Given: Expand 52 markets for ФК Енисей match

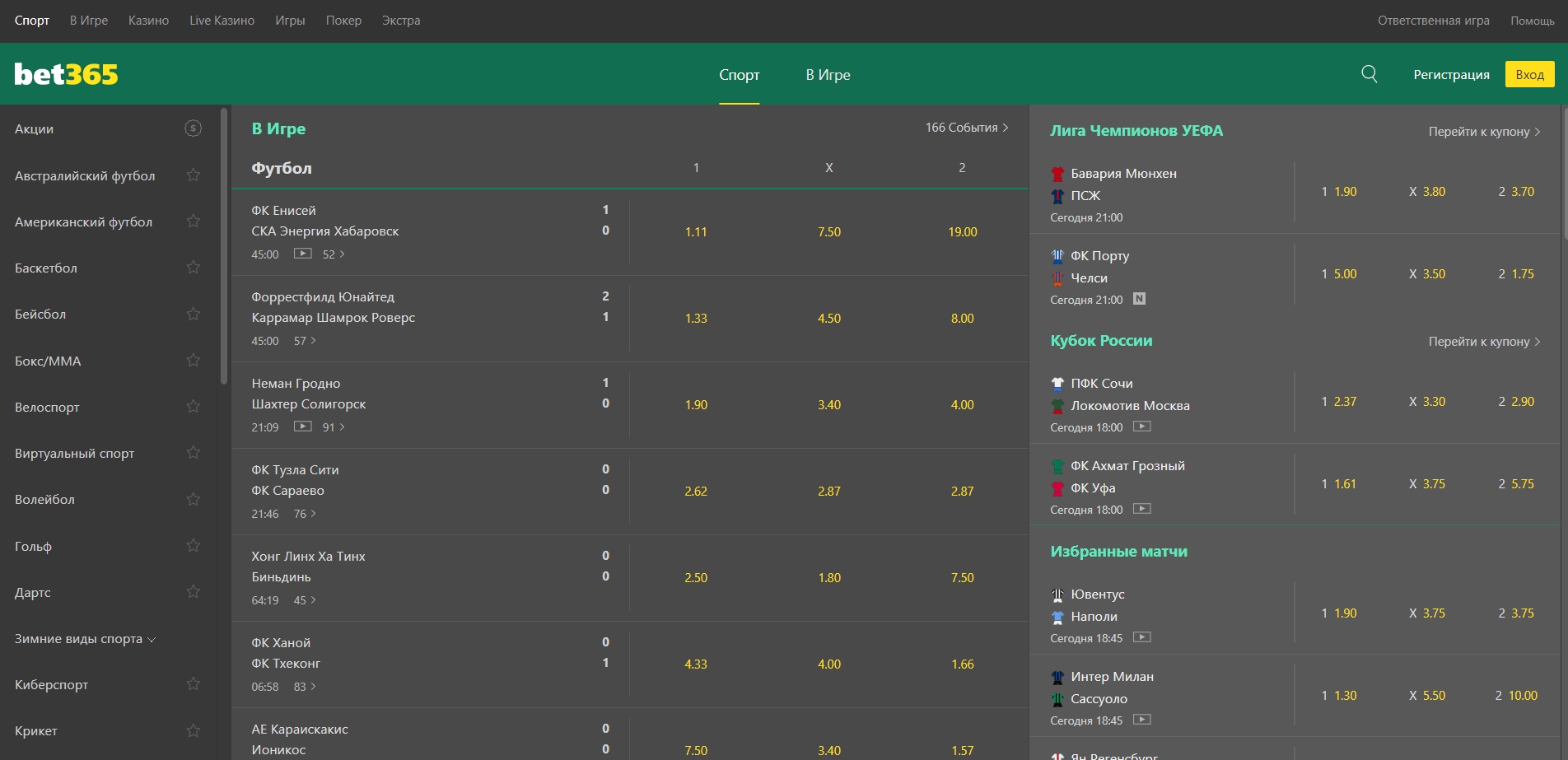Looking at the screenshot, I should pyautogui.click(x=334, y=254).
